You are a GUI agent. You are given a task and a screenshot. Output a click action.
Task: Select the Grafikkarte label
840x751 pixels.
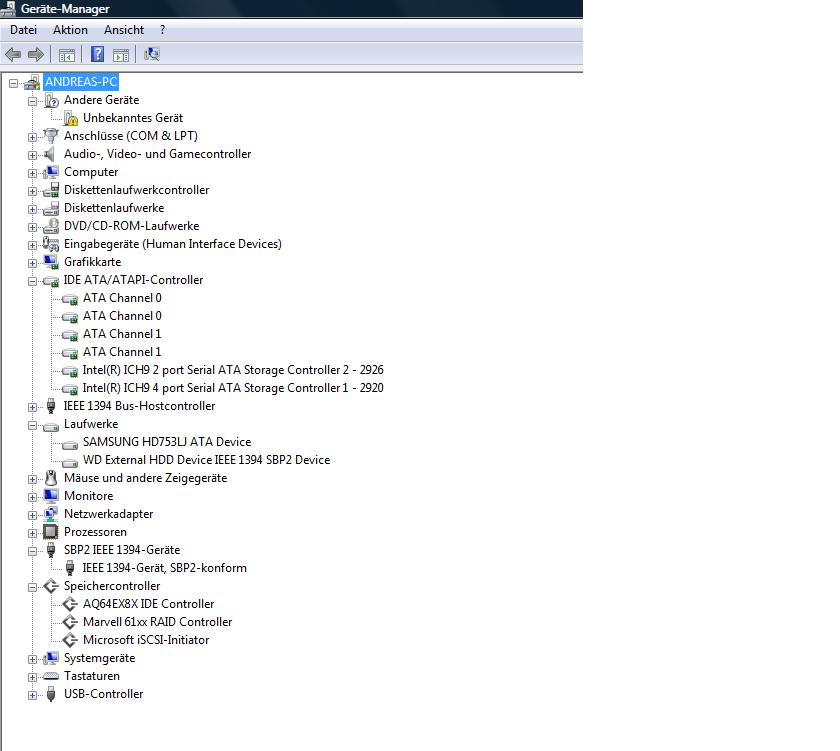click(93, 262)
